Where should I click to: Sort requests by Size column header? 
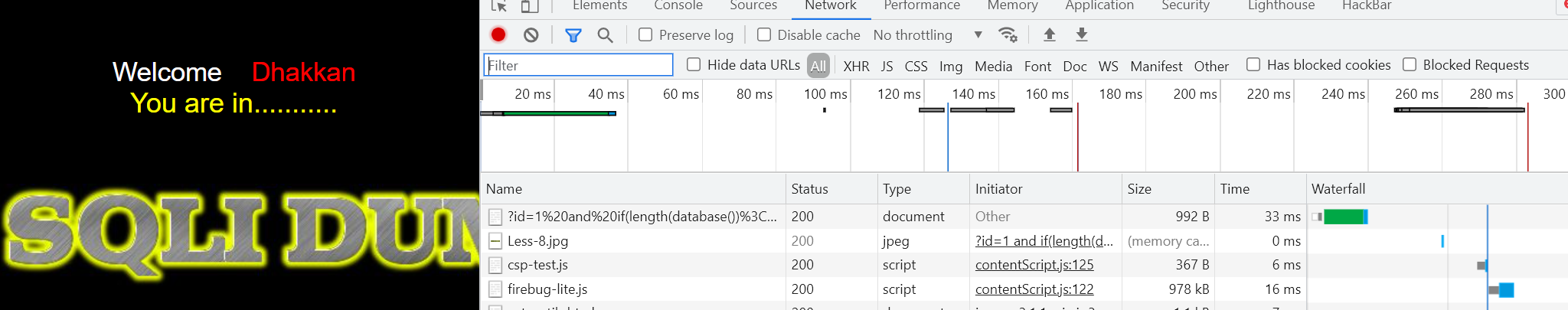[x=1138, y=189]
